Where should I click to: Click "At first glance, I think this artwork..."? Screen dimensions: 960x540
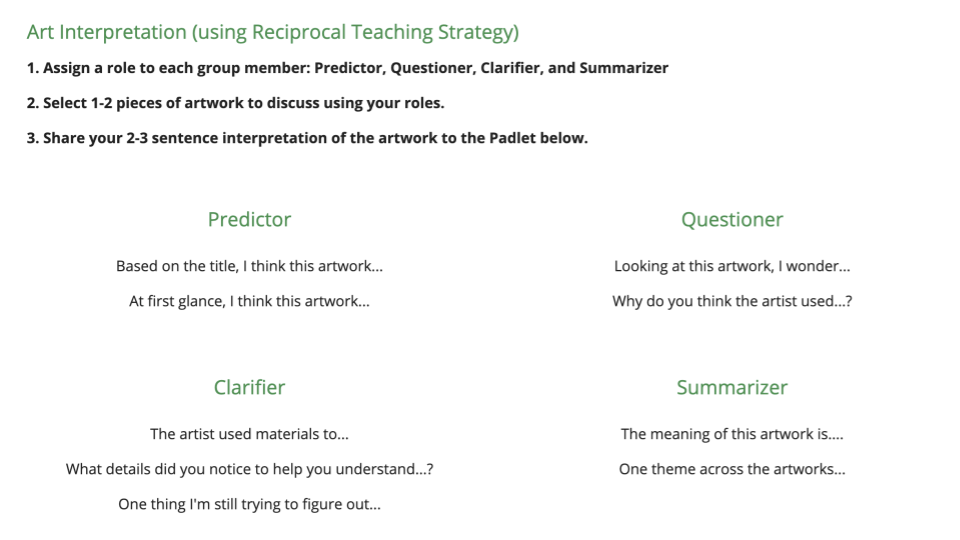coord(249,301)
